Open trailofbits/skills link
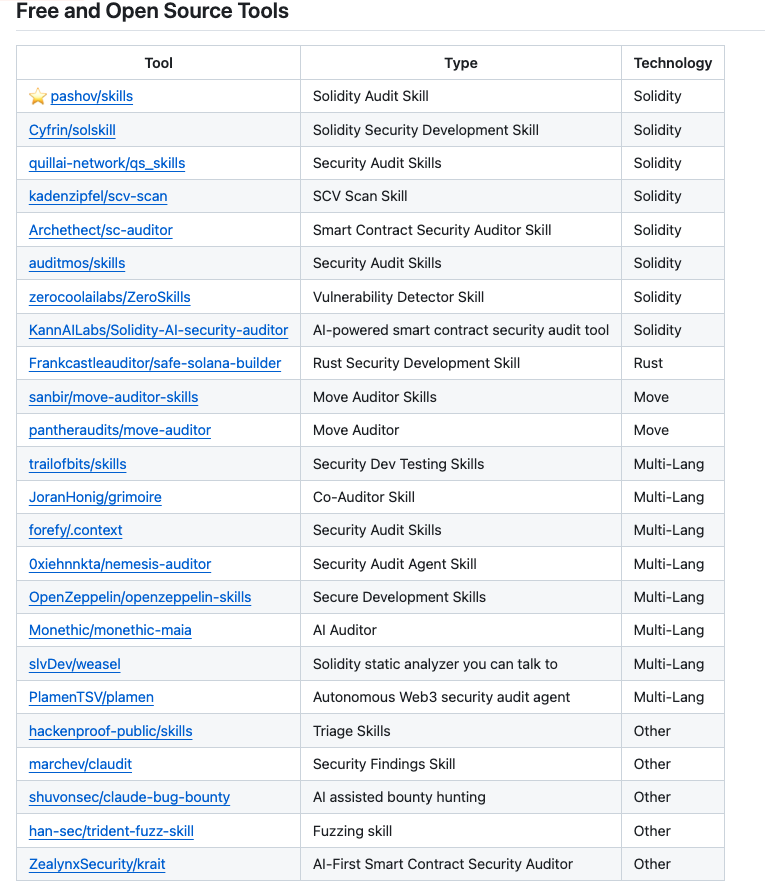765x883 pixels. [x=78, y=465]
